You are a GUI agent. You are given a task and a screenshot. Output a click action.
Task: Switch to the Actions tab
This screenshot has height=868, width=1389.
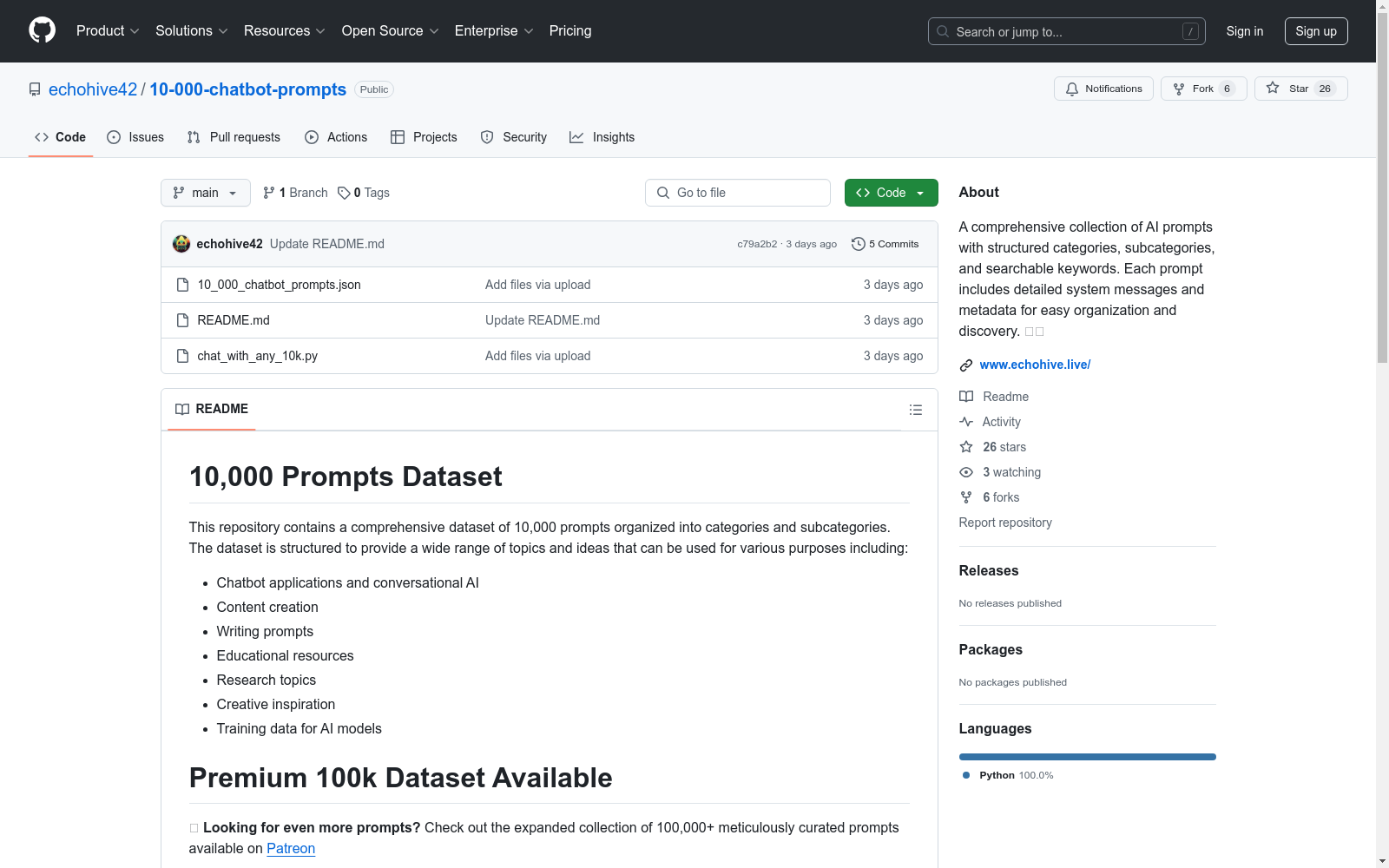click(336, 137)
